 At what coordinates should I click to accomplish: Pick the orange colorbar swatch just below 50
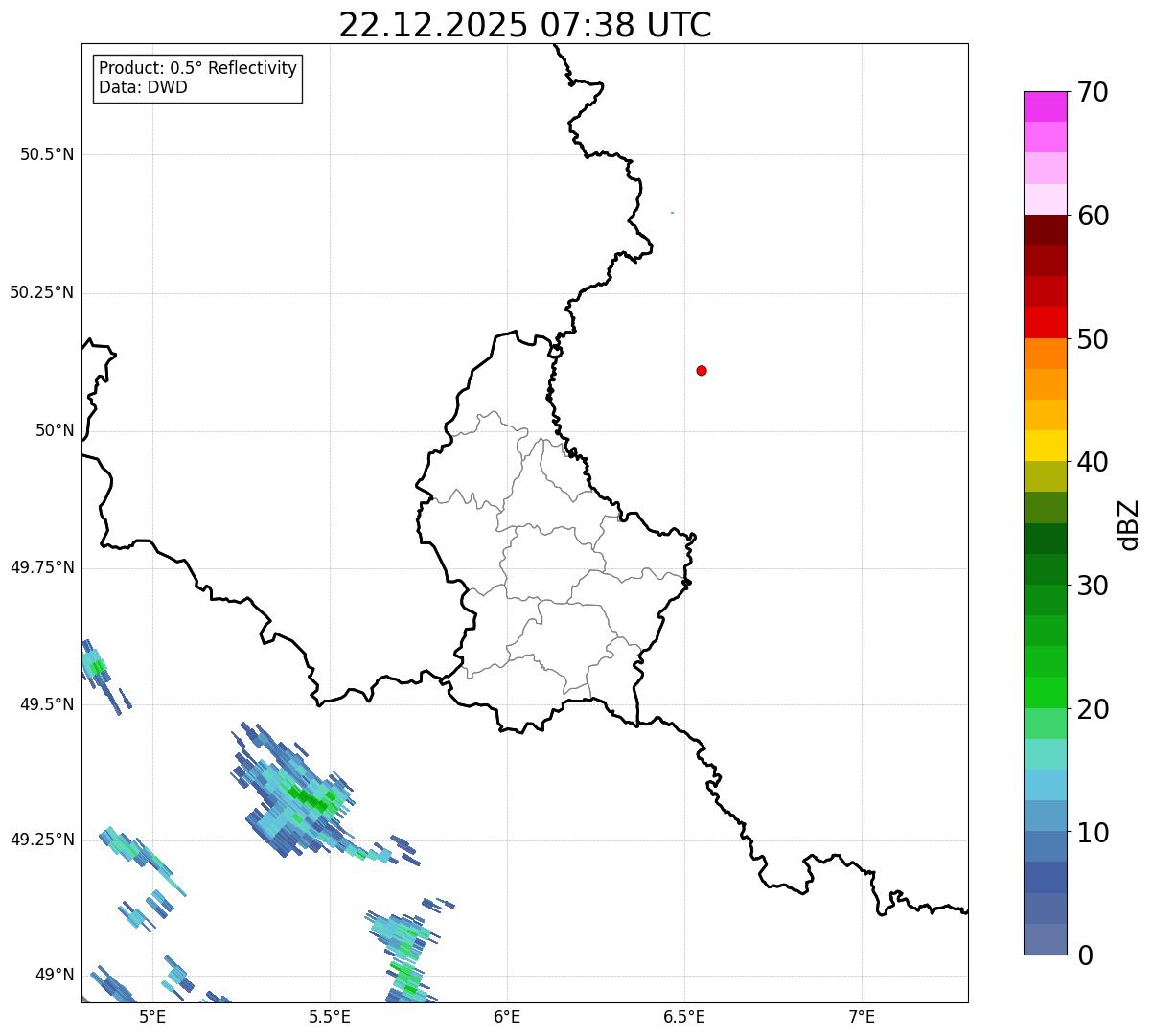(x=1045, y=354)
